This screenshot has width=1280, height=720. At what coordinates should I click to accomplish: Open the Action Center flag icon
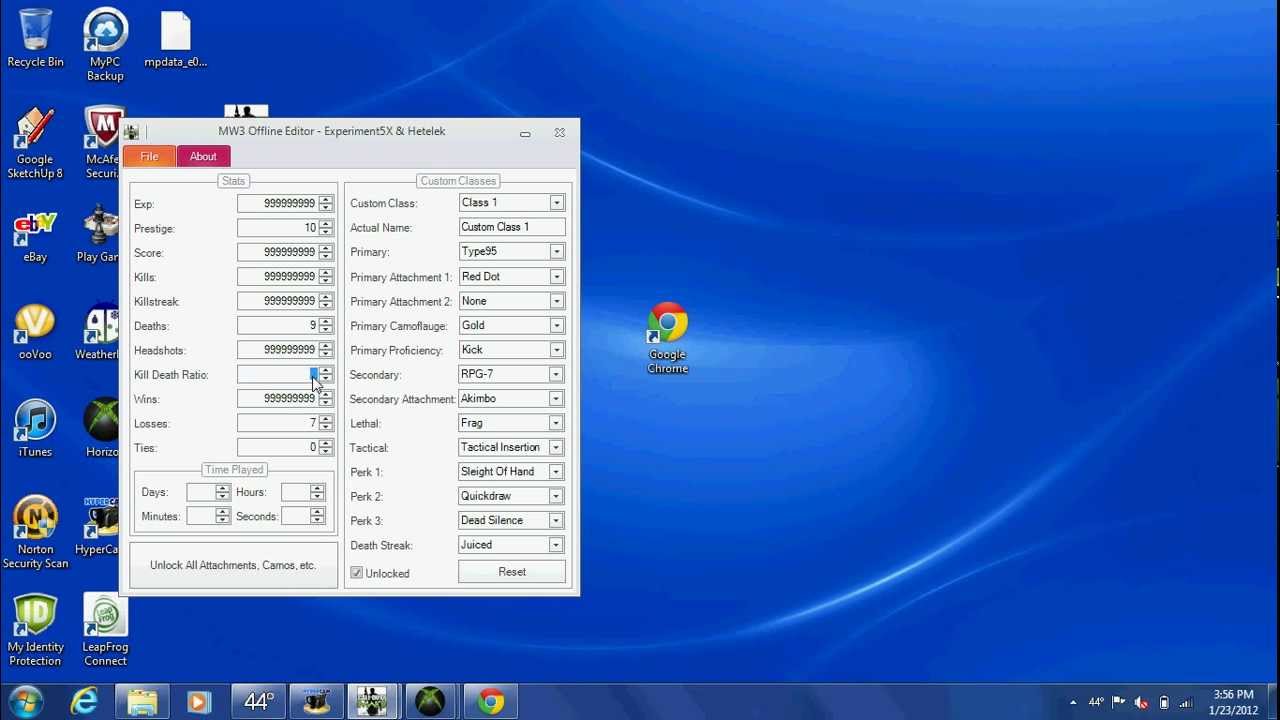tap(1119, 702)
